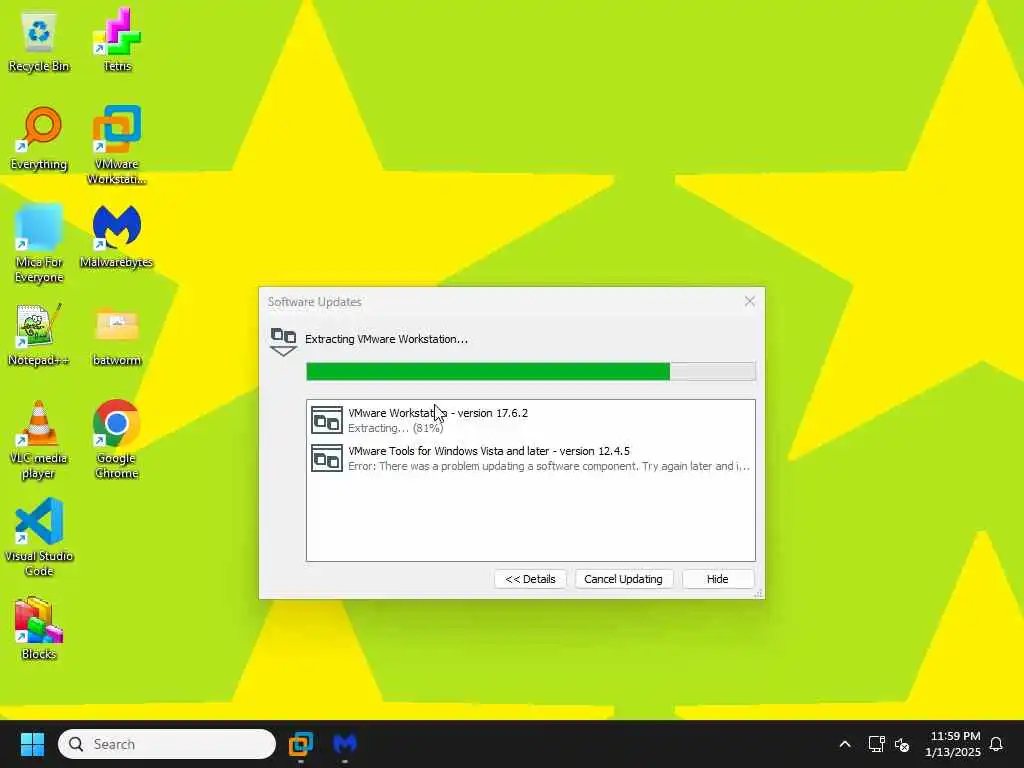Select the batworm folder on desktop
The height and width of the screenshot is (768, 1024).
pos(117,337)
